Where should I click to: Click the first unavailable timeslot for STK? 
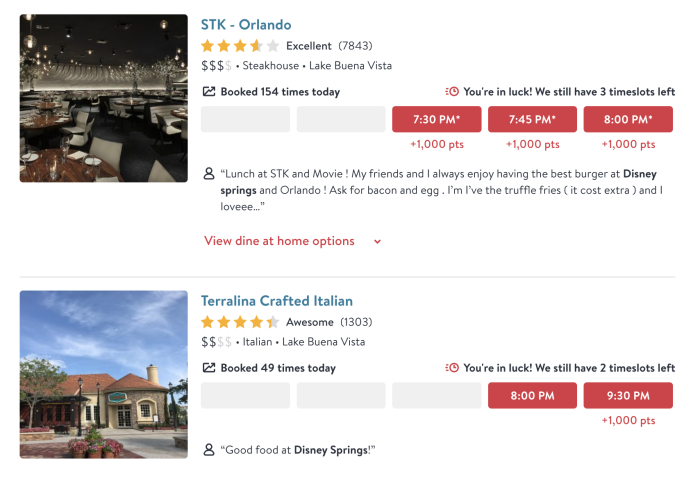(x=245, y=120)
